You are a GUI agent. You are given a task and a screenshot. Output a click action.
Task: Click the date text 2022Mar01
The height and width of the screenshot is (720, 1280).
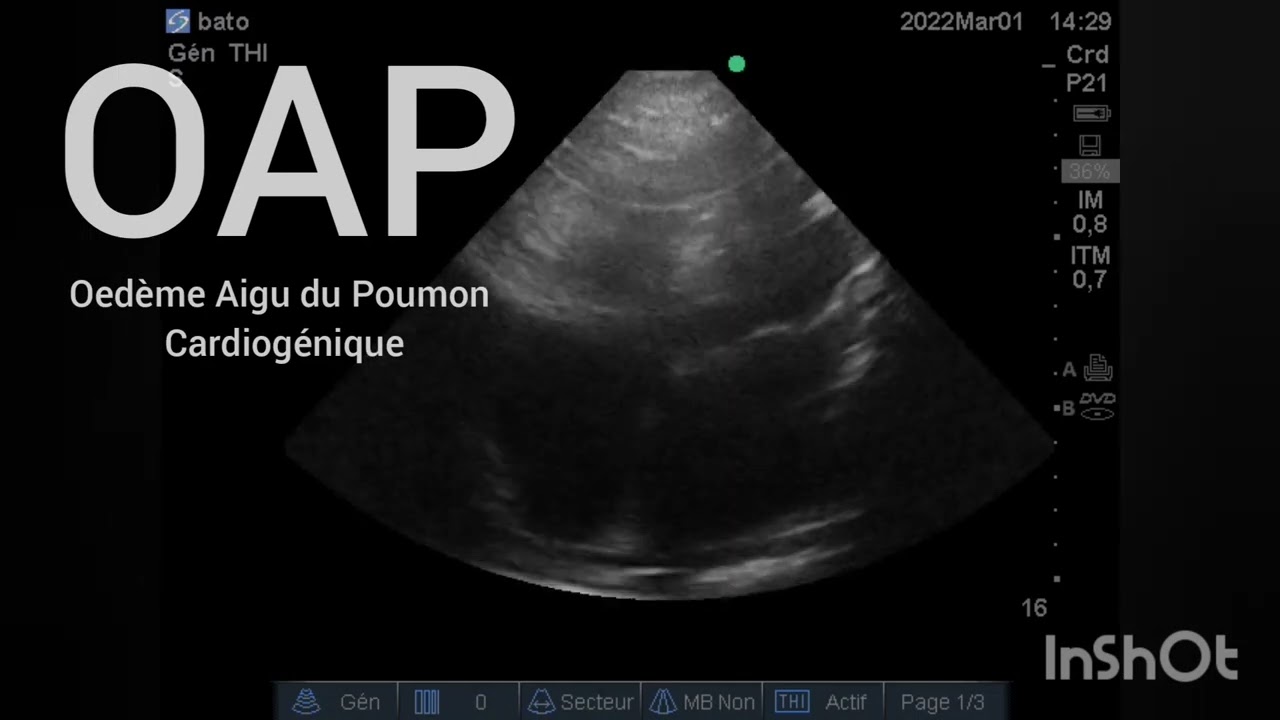click(961, 22)
